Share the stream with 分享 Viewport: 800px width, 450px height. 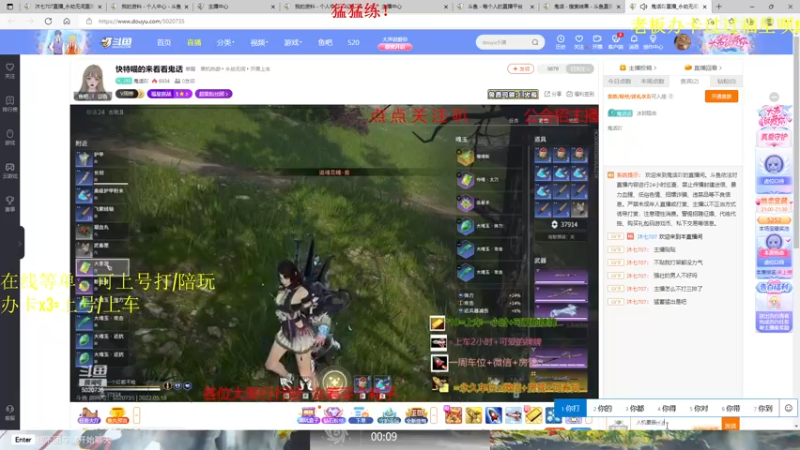553,94
